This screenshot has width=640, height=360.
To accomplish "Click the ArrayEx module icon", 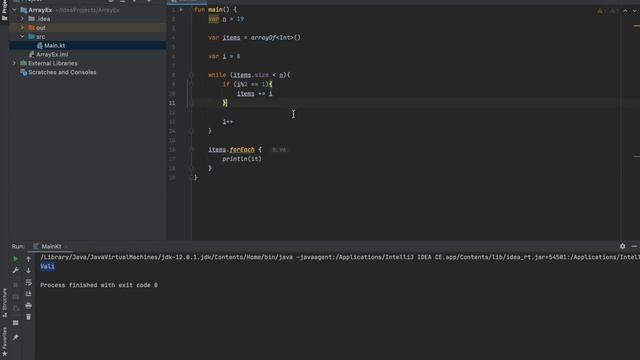I will click(24, 10).
